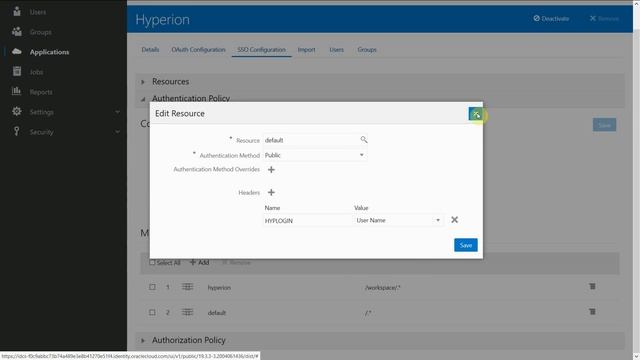Open the Users tab of Hyperion
640x360 pixels.
click(x=336, y=49)
